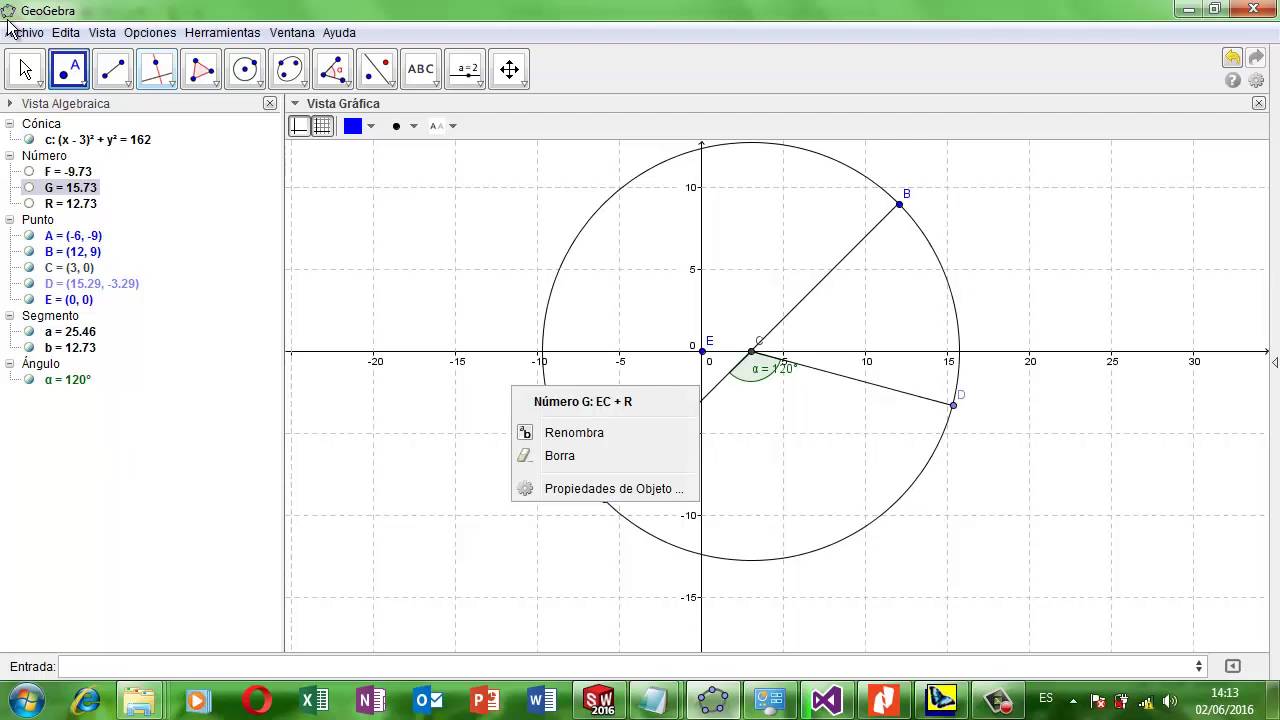
Task: Select the Ellipse conic tool
Action: click(x=289, y=69)
